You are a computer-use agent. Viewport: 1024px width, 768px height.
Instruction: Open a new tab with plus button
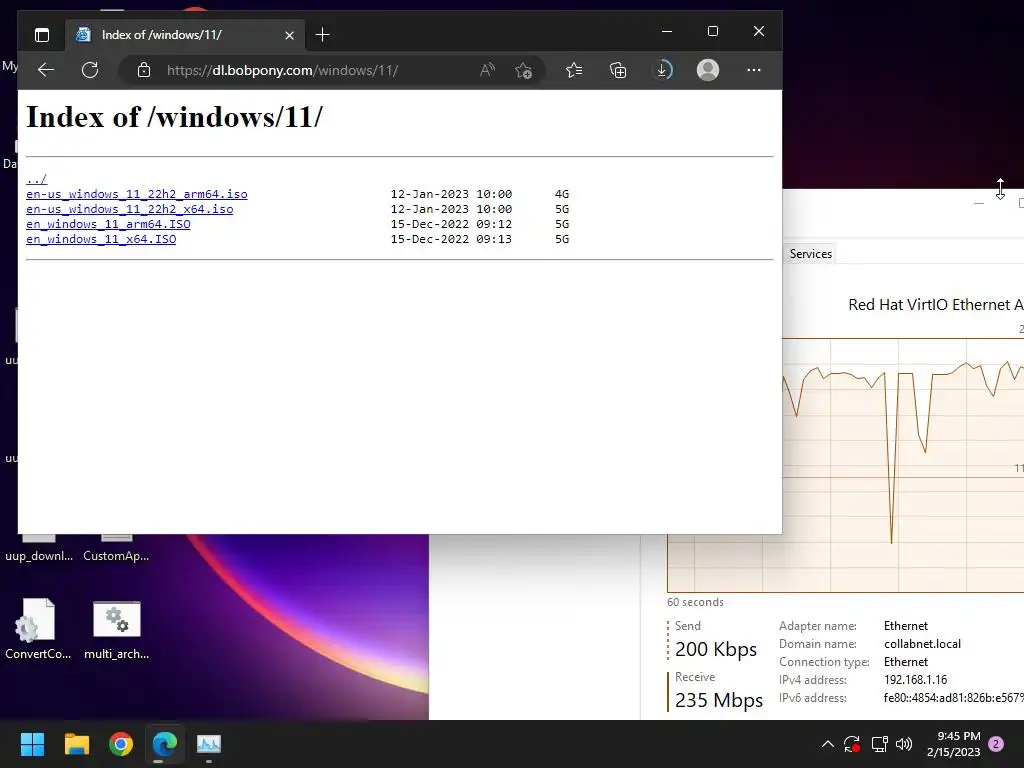pos(322,35)
